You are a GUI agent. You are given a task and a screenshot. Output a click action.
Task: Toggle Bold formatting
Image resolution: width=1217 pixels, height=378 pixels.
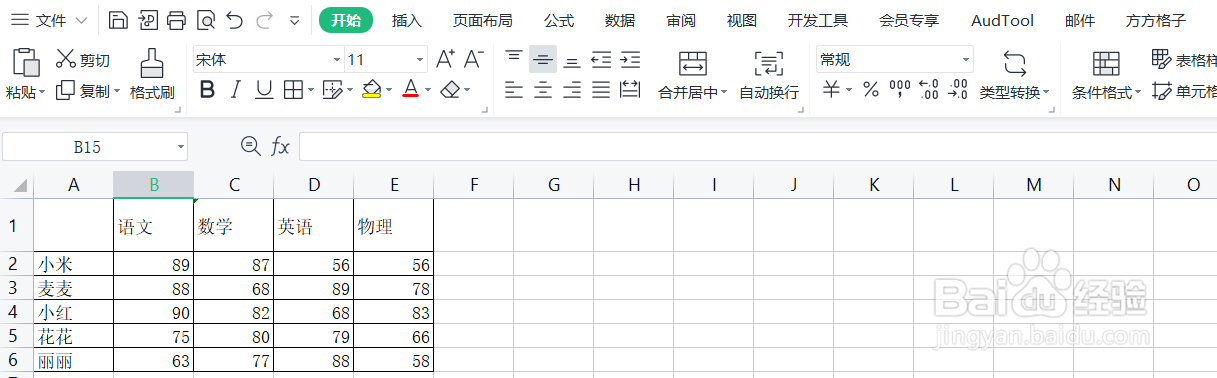pyautogui.click(x=207, y=91)
